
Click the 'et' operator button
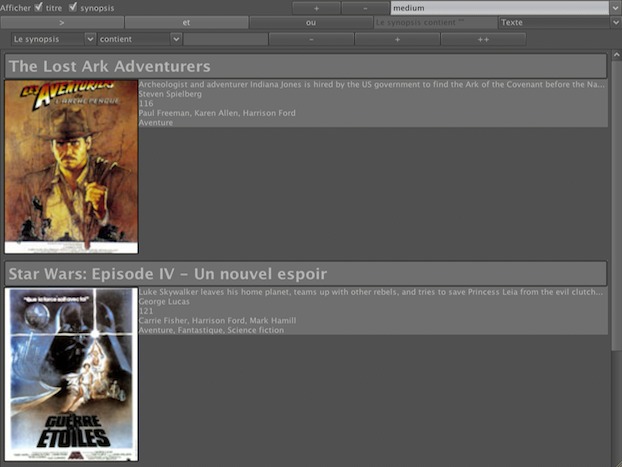tap(186, 23)
